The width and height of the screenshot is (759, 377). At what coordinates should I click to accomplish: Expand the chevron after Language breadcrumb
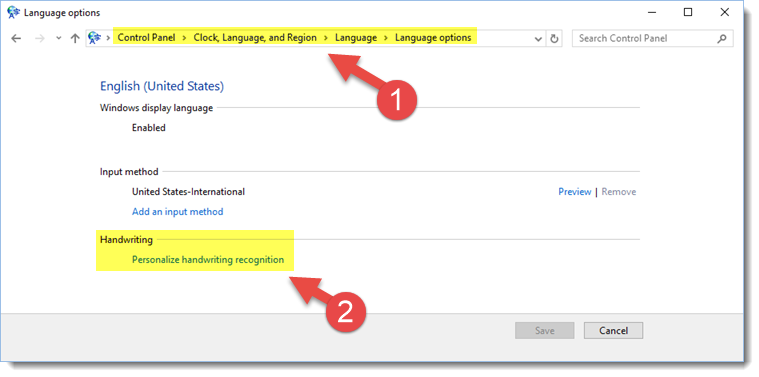point(386,38)
